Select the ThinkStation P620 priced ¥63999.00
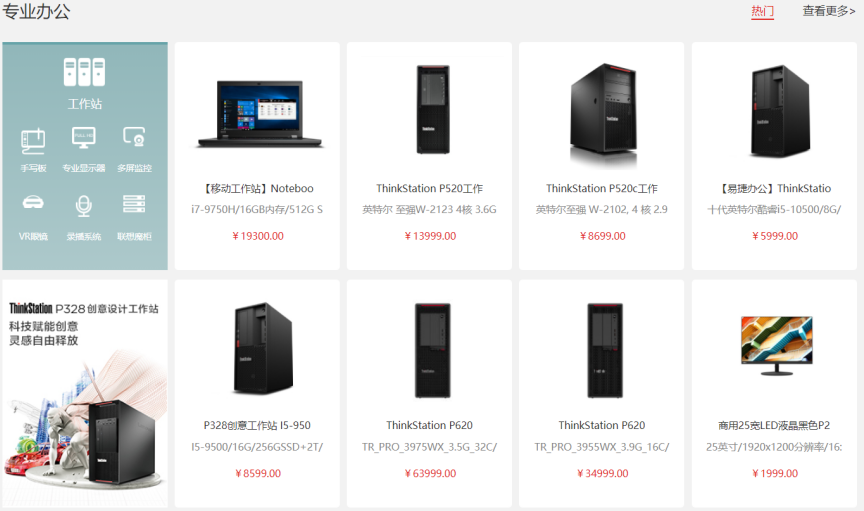Screen dimensions: 864x511 point(429,426)
